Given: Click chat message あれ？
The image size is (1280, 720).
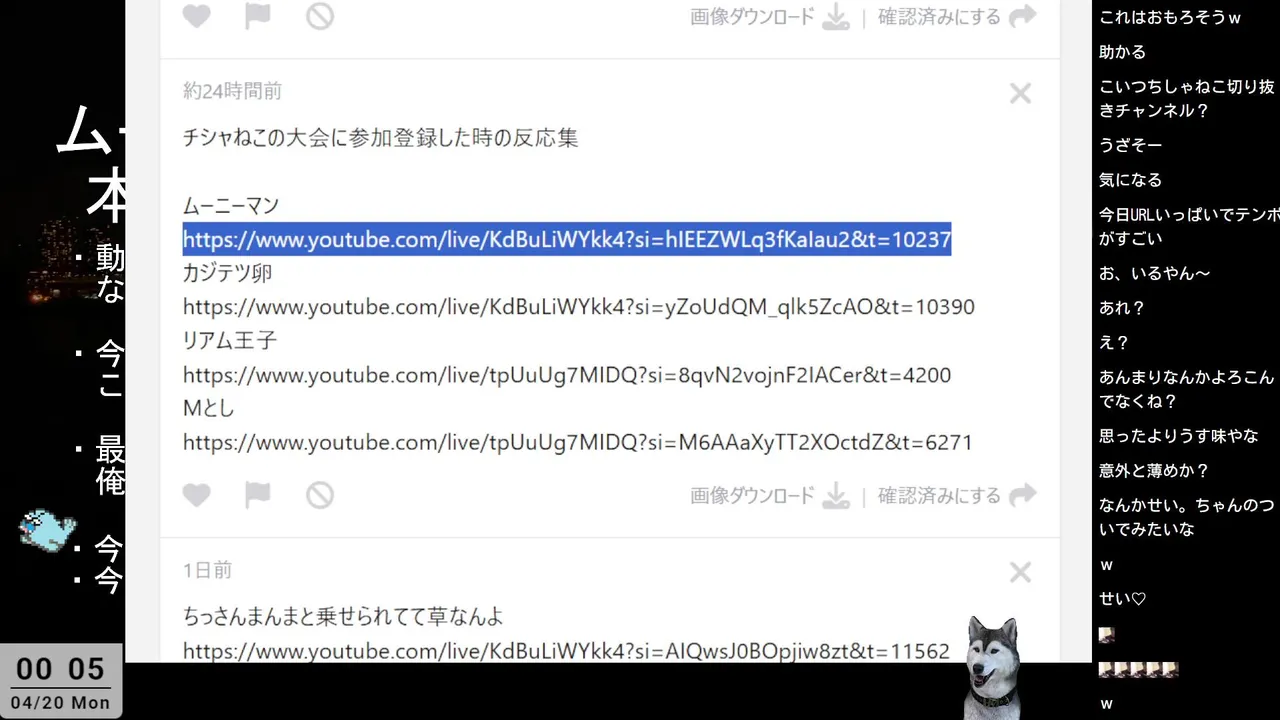Looking at the screenshot, I should point(1122,308).
